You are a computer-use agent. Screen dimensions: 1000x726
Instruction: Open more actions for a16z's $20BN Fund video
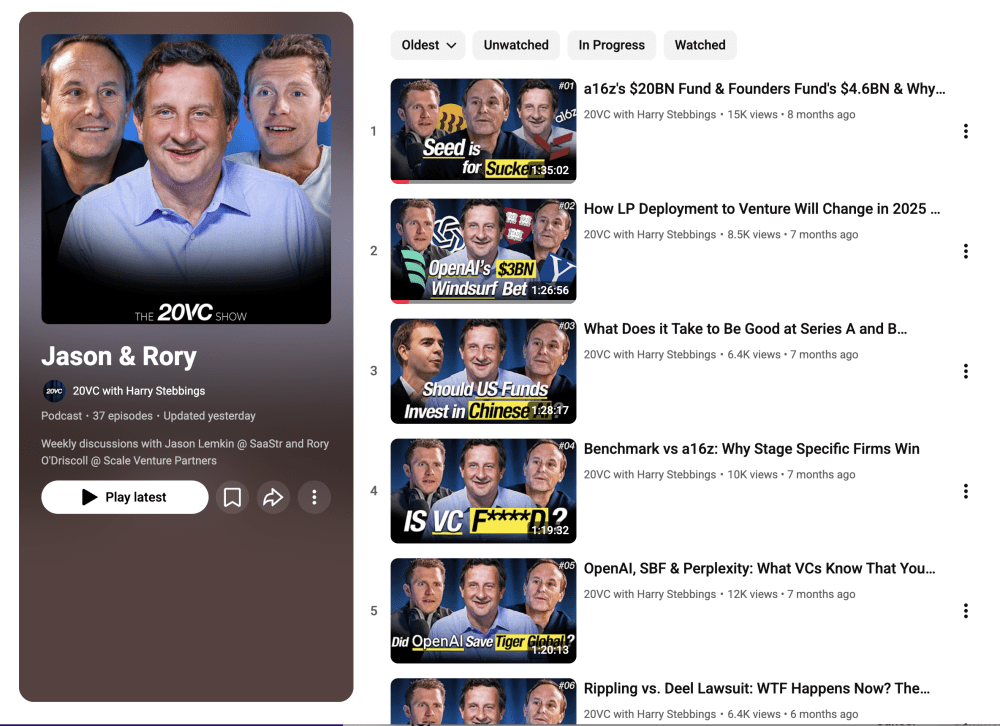pos(966,131)
